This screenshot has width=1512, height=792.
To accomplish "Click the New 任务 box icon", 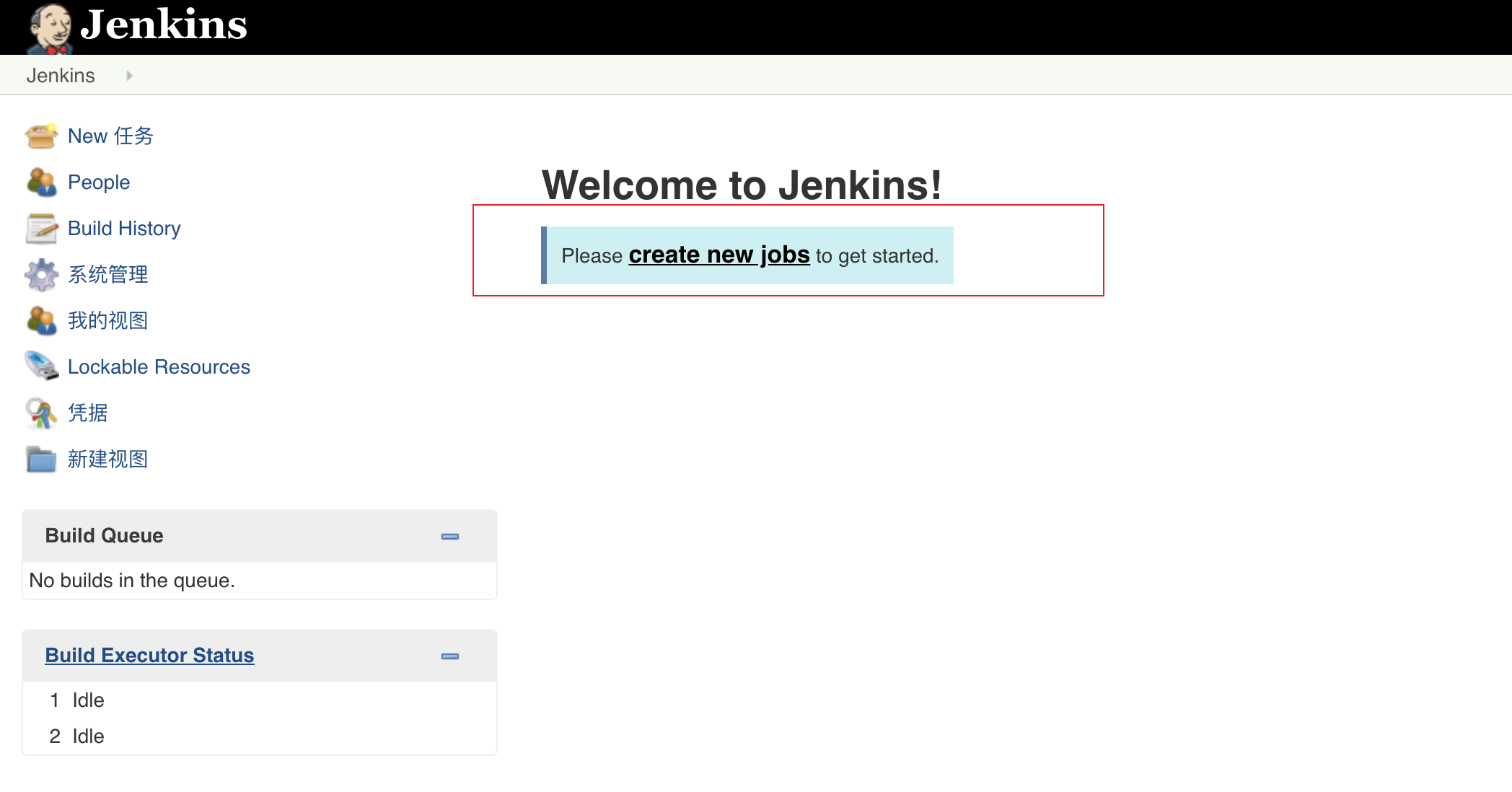I will pyautogui.click(x=41, y=136).
